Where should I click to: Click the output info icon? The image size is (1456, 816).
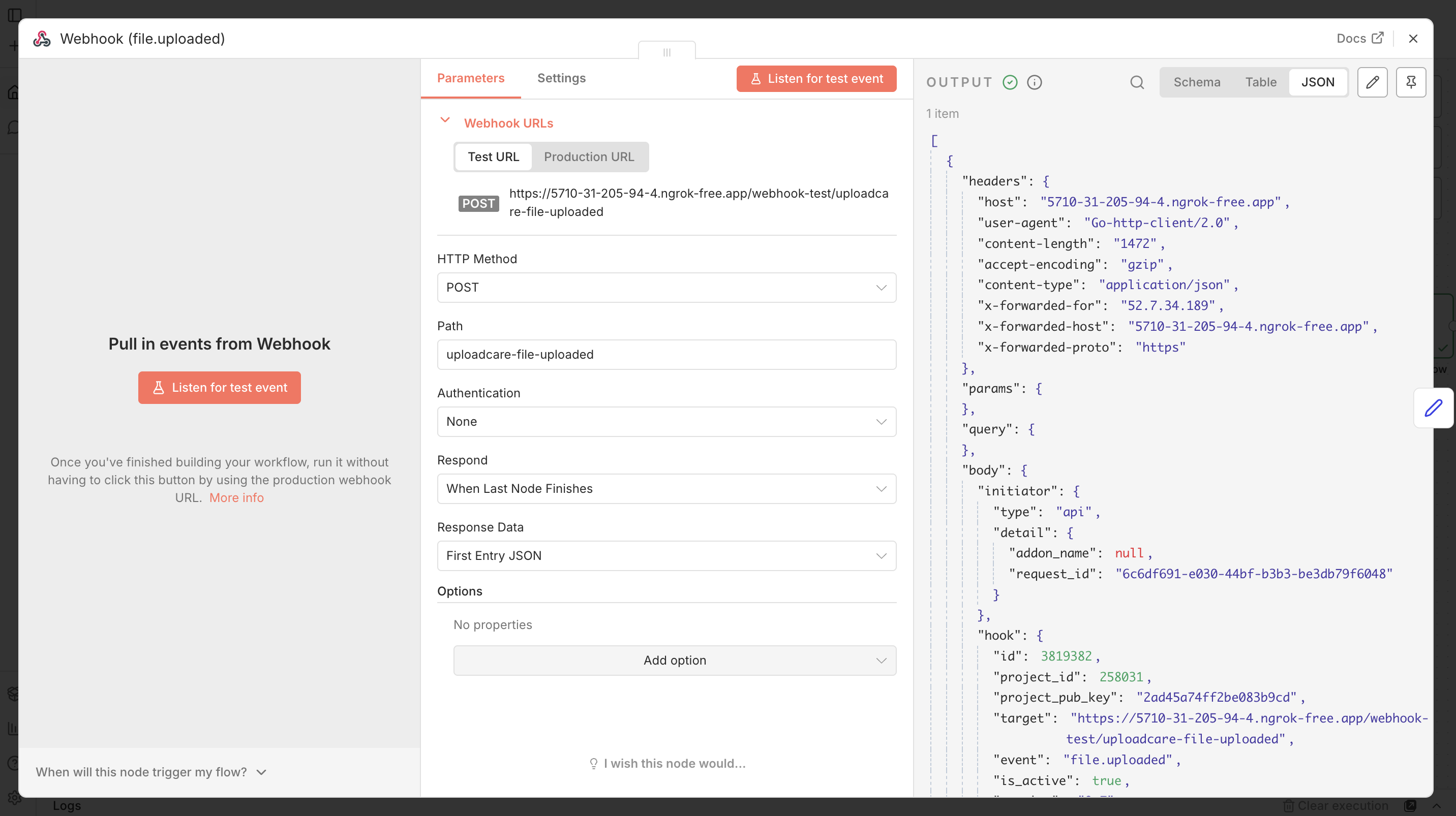click(1035, 82)
